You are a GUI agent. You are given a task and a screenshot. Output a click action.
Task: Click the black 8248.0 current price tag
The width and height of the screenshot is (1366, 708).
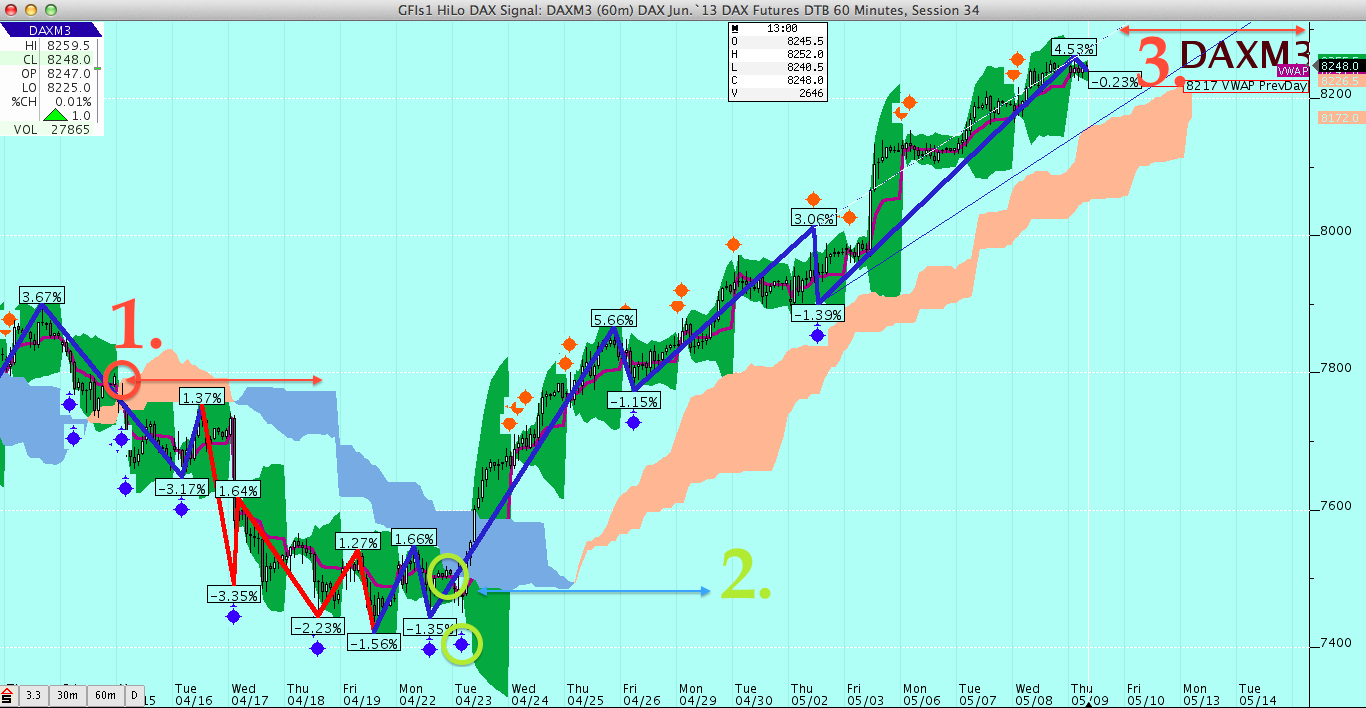(x=1340, y=66)
